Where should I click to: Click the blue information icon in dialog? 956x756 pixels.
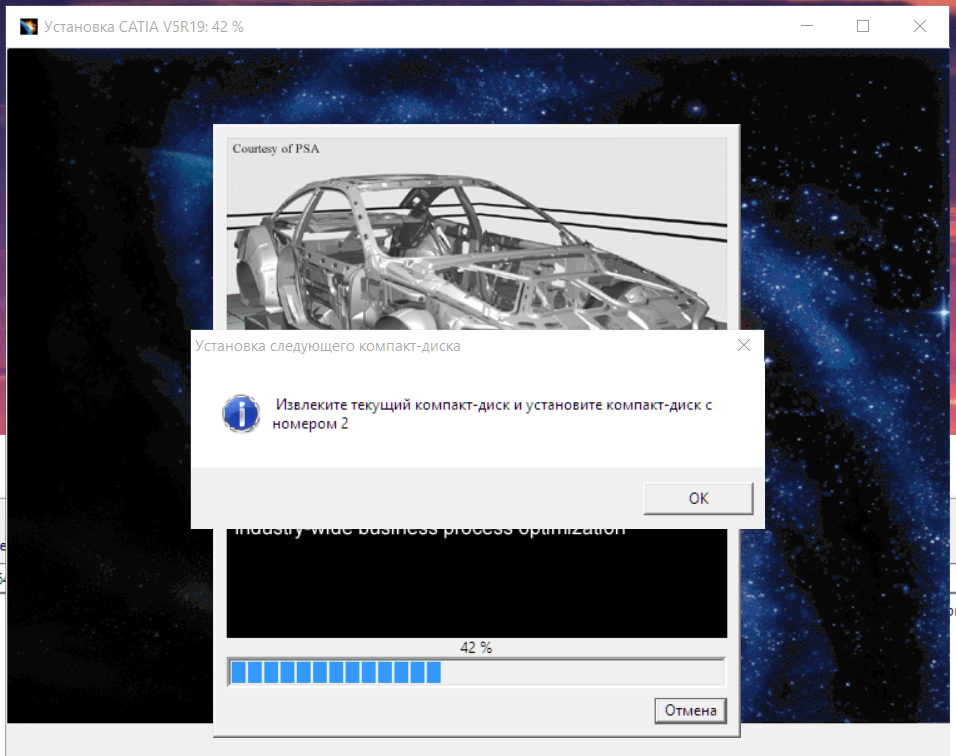[x=241, y=413]
